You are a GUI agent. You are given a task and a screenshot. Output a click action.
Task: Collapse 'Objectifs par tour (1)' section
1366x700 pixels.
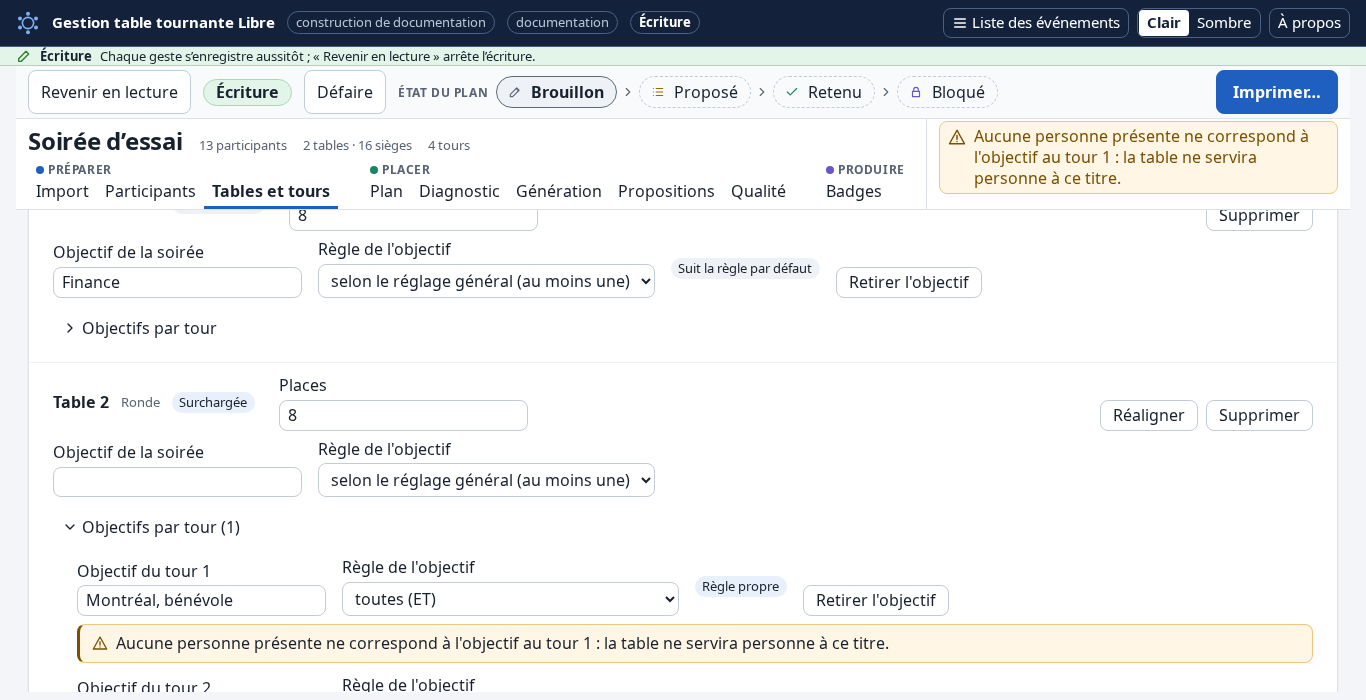point(152,527)
